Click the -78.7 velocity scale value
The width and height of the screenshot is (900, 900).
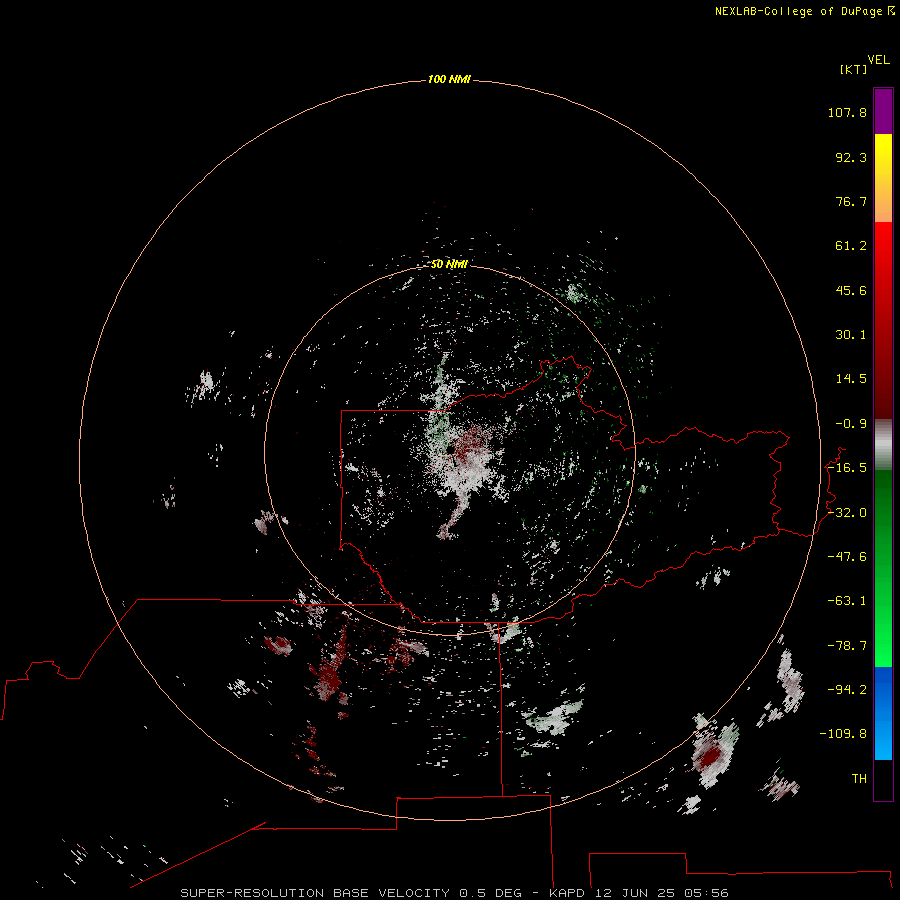847,646
